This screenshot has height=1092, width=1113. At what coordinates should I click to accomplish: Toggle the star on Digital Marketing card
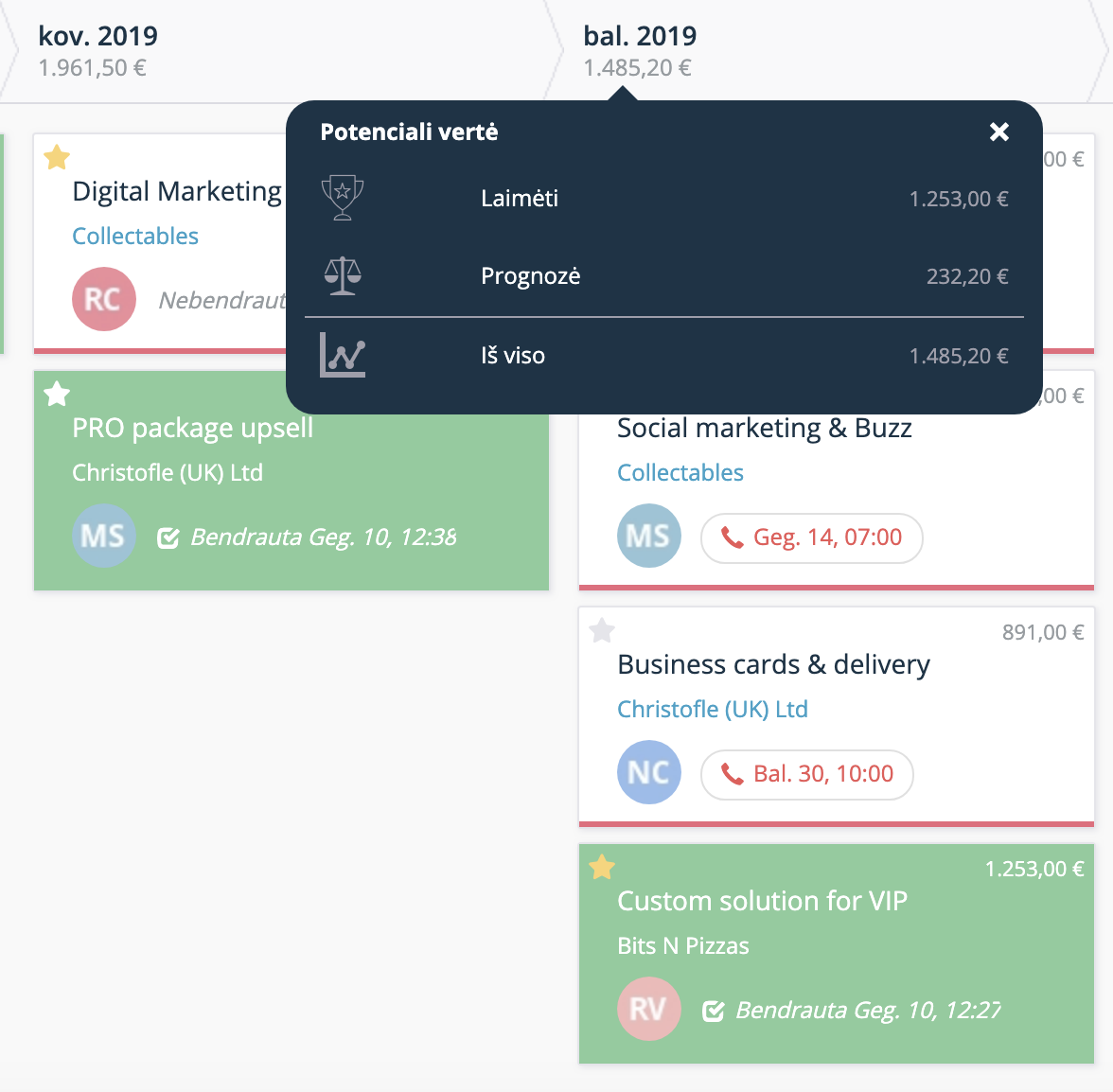pos(57,157)
